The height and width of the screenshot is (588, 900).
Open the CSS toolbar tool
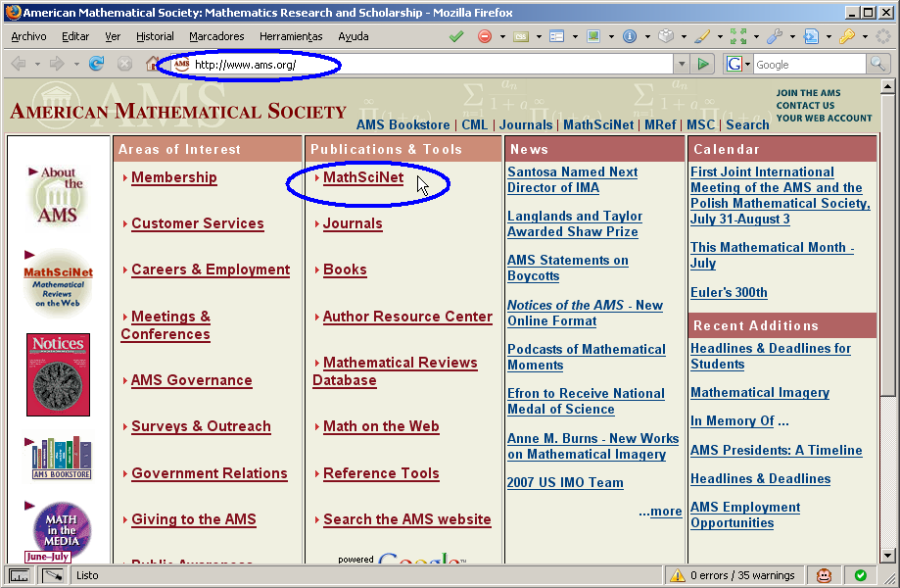(x=522, y=37)
